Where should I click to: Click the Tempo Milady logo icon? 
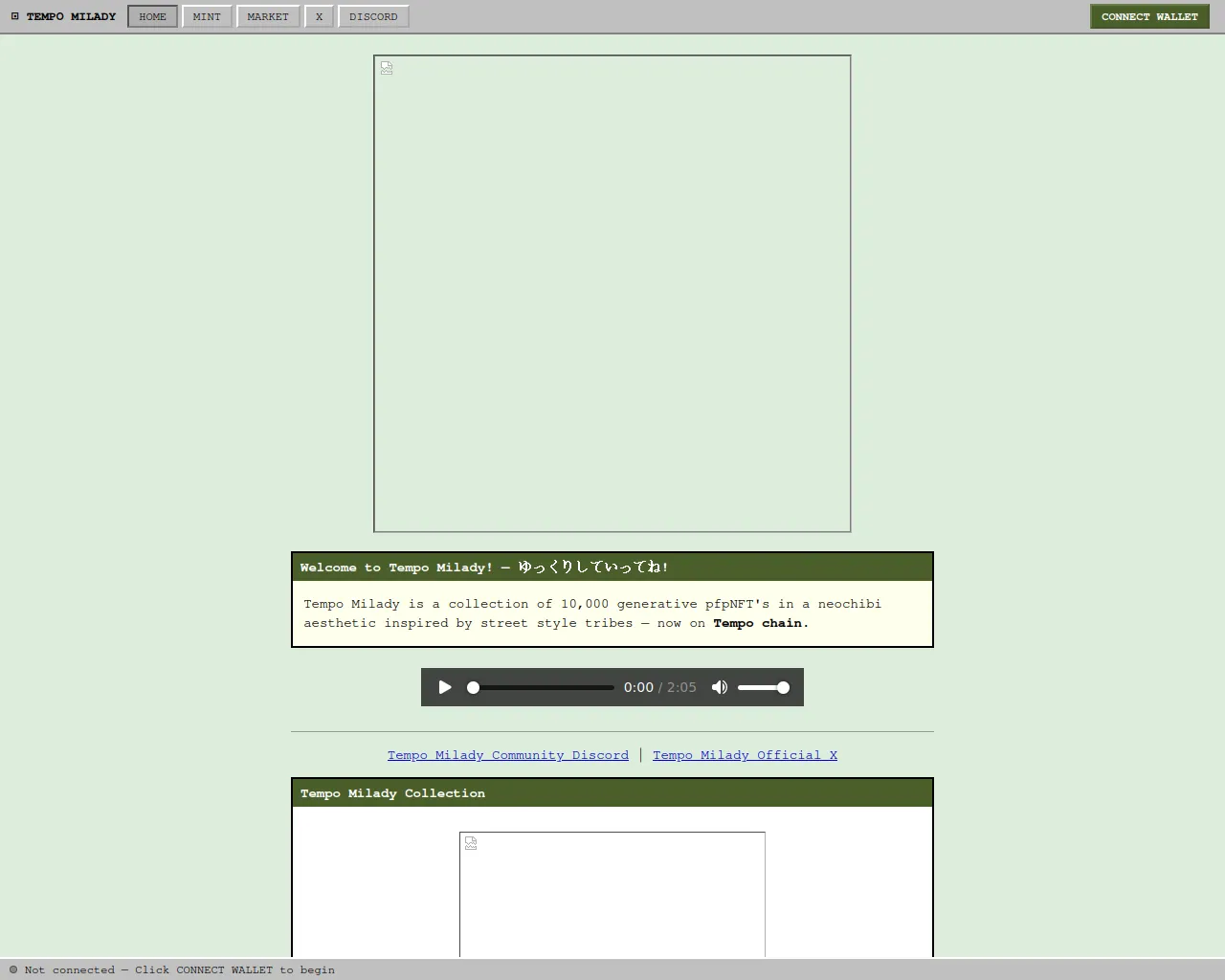coord(15,16)
